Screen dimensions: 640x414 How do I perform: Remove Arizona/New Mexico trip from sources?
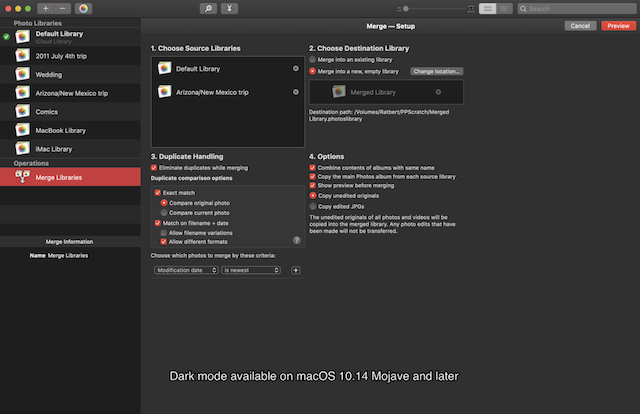(x=295, y=91)
